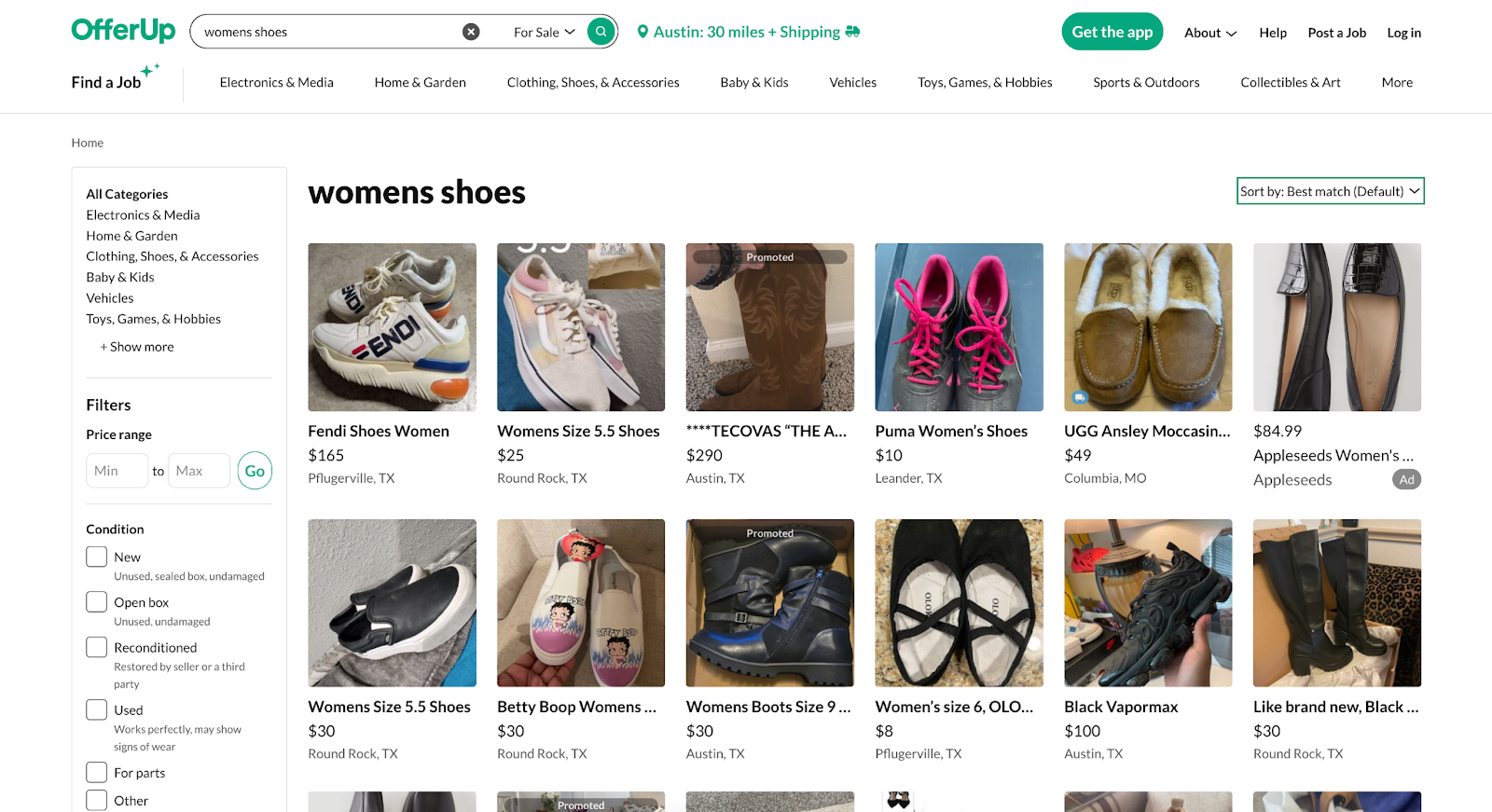This screenshot has width=1492, height=812.
Task: Click the shipping badge on UGG listing photo
Action: point(1080,397)
